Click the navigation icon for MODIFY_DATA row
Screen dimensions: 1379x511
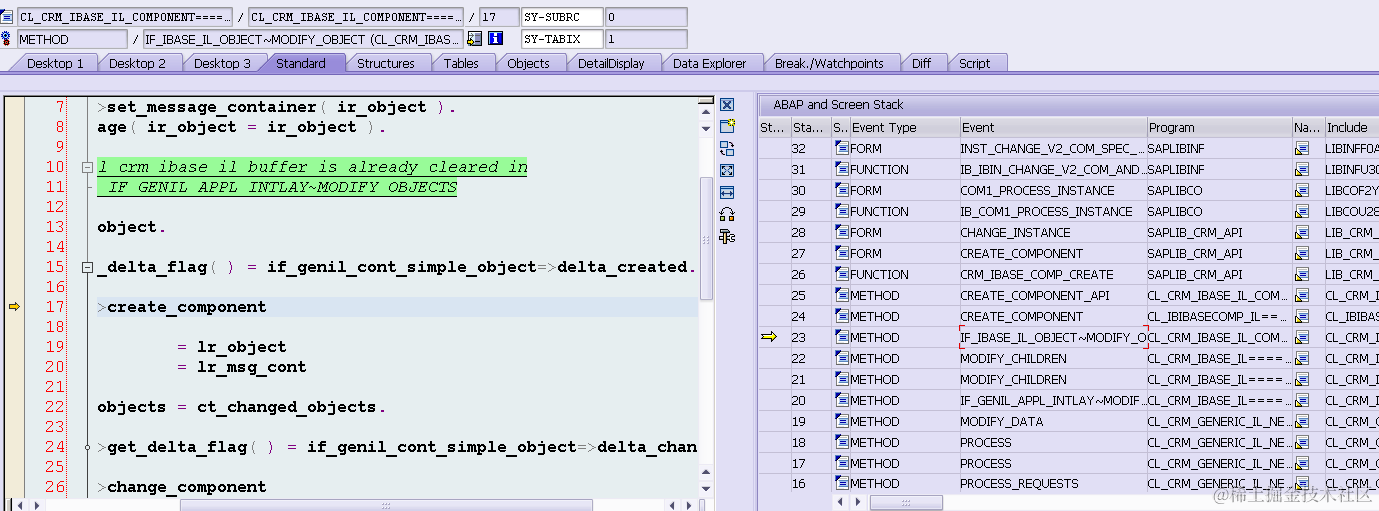point(1301,421)
